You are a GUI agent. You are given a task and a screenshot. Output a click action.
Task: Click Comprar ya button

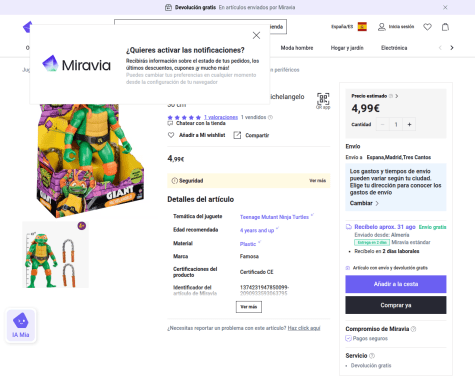click(396, 305)
